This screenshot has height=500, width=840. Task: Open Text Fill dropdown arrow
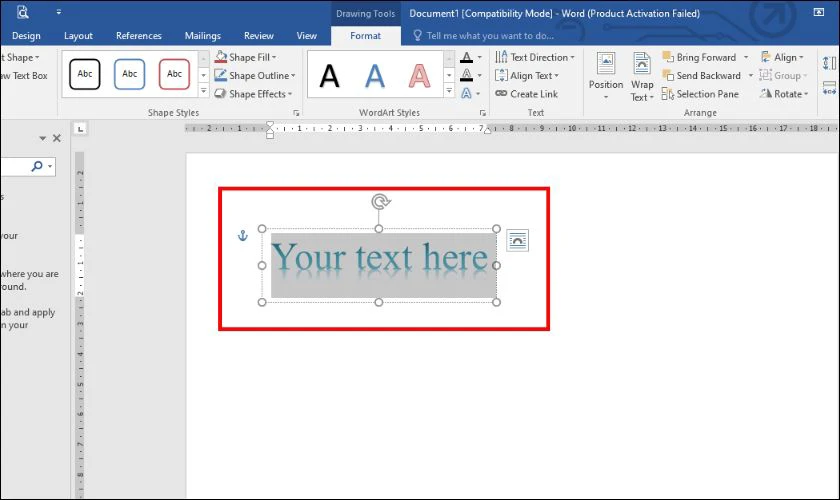(479, 57)
